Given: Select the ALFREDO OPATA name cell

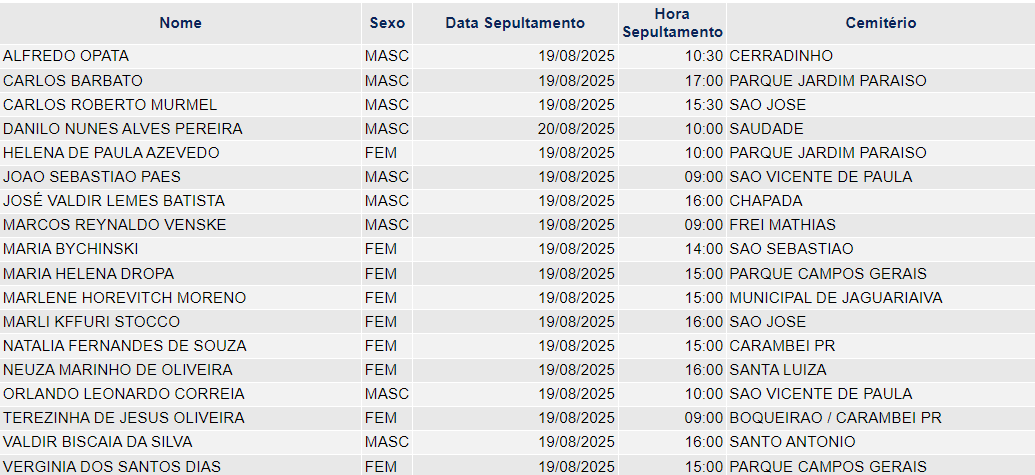Looking at the screenshot, I should [x=66, y=56].
